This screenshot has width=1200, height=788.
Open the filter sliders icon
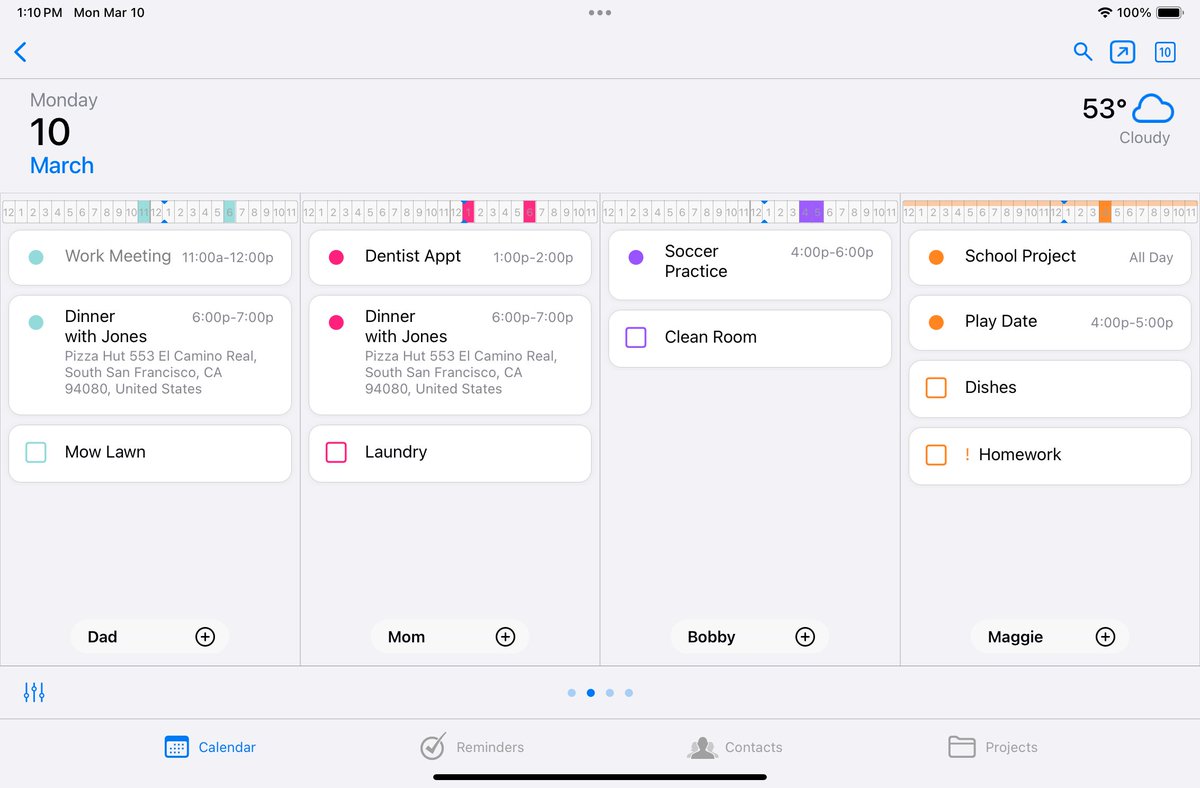[x=34, y=692]
